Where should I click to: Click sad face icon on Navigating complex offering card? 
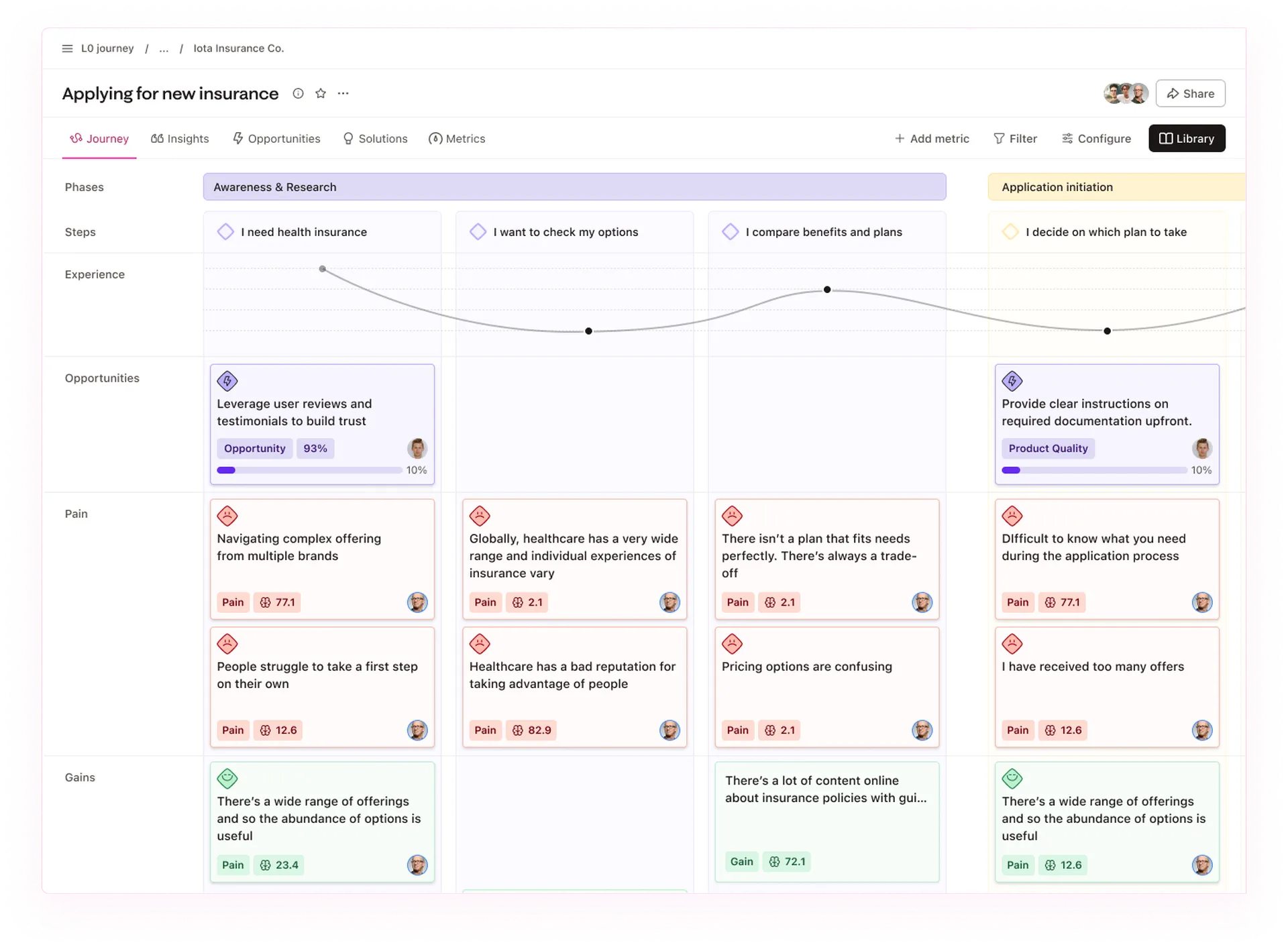227,516
